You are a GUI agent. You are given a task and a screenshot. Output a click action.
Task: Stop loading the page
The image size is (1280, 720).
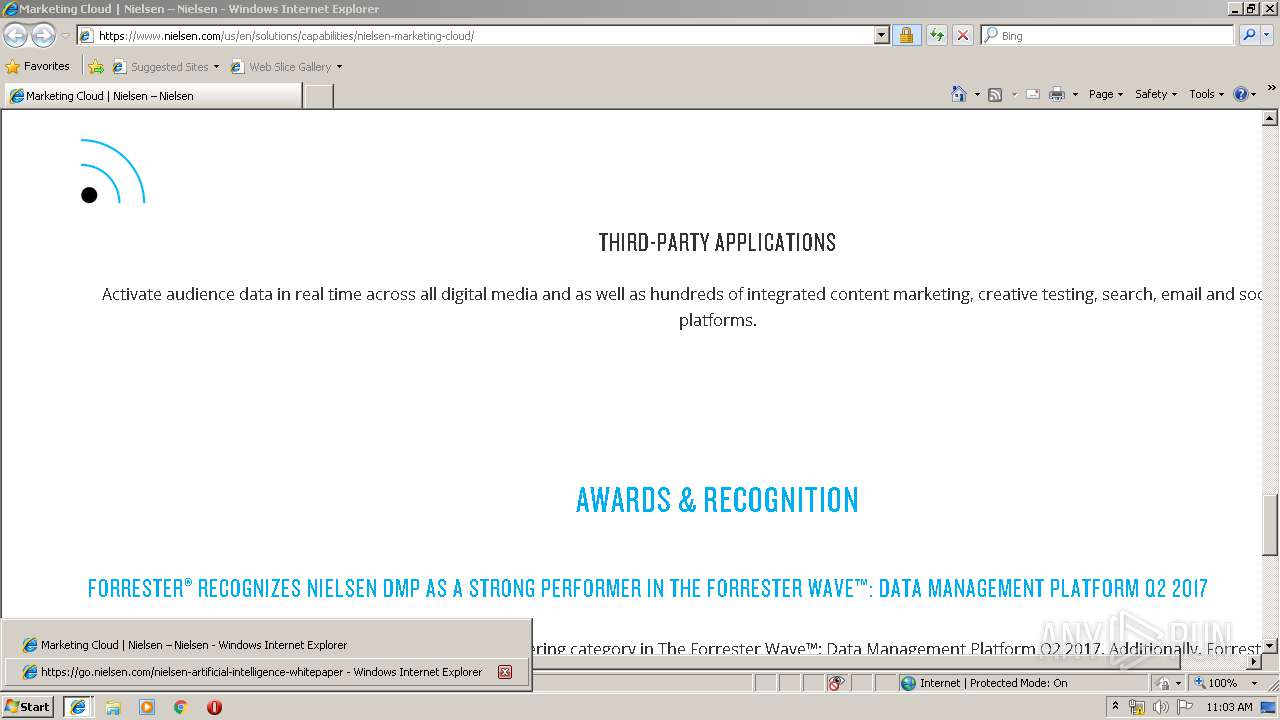click(x=962, y=36)
